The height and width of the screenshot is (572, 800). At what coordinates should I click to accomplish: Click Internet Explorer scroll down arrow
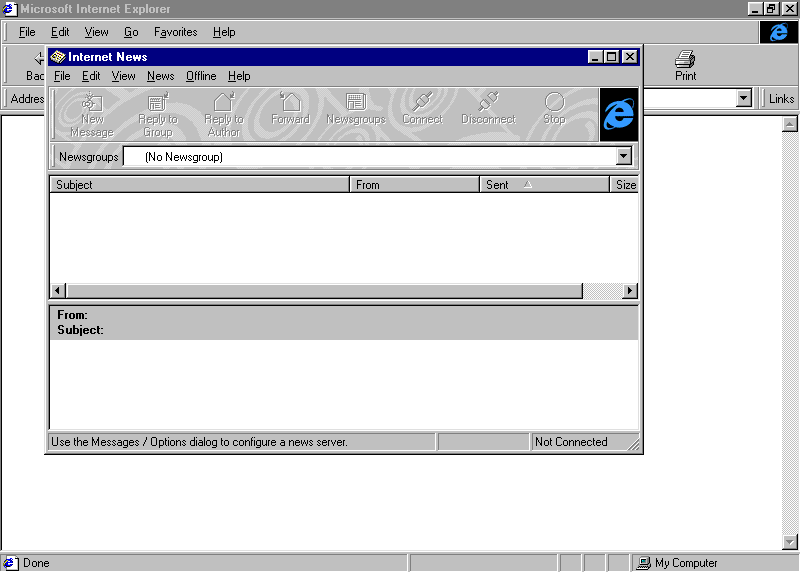[789, 542]
